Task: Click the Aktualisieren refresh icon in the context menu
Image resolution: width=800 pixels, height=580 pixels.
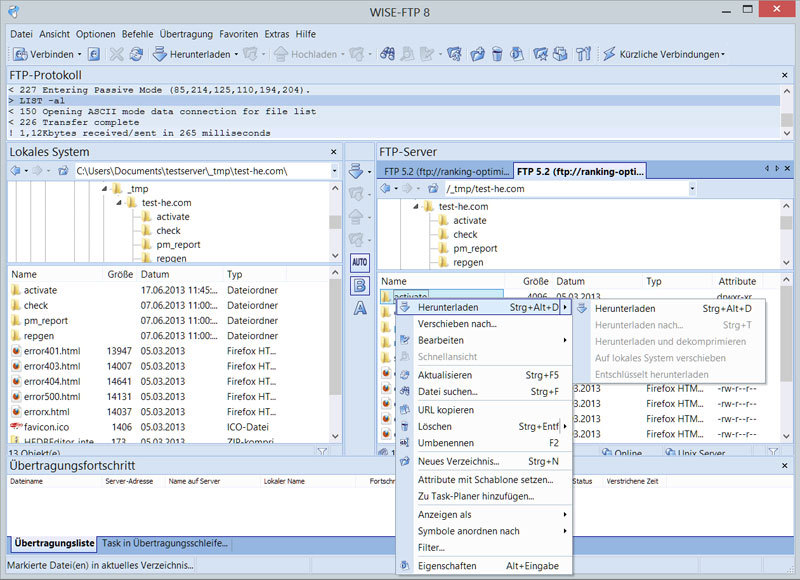Action: click(405, 375)
